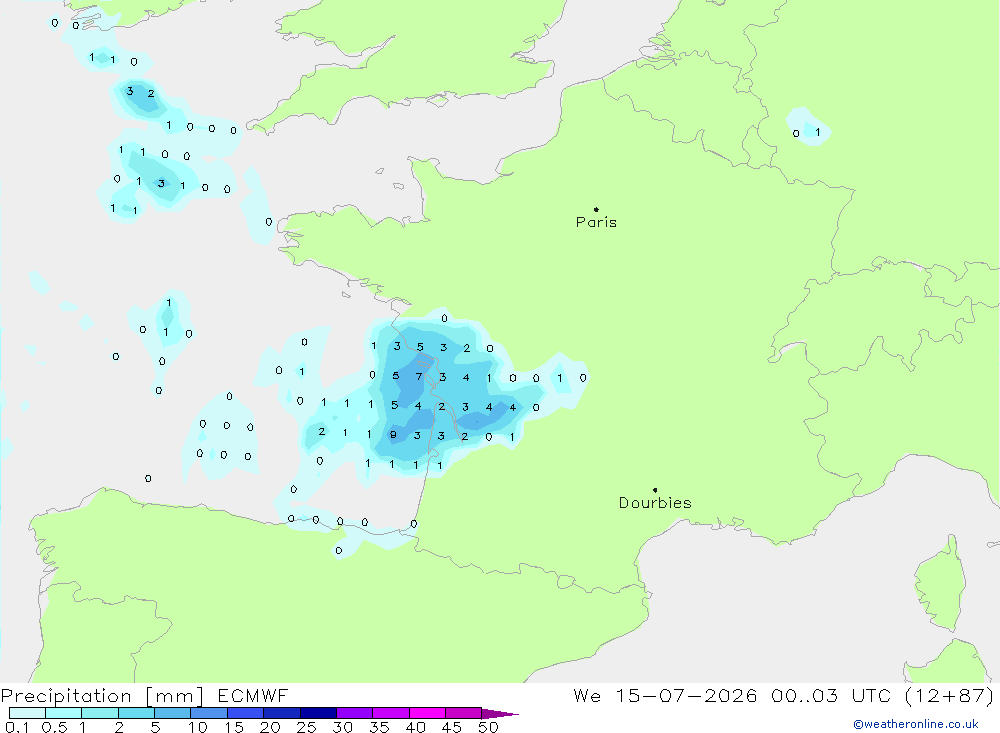
Task: Click the 0.5–1 mm legend color swatch
Action: click(63, 713)
